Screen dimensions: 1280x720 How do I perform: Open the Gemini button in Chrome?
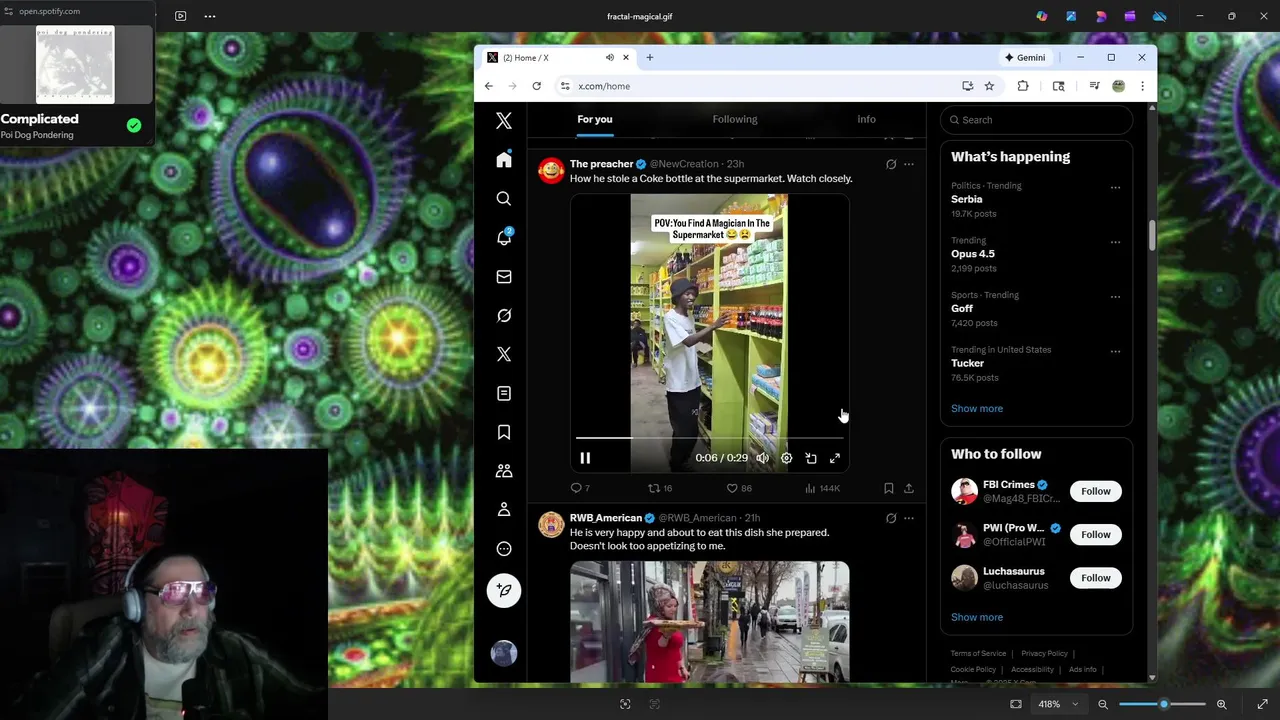[x=1025, y=57]
